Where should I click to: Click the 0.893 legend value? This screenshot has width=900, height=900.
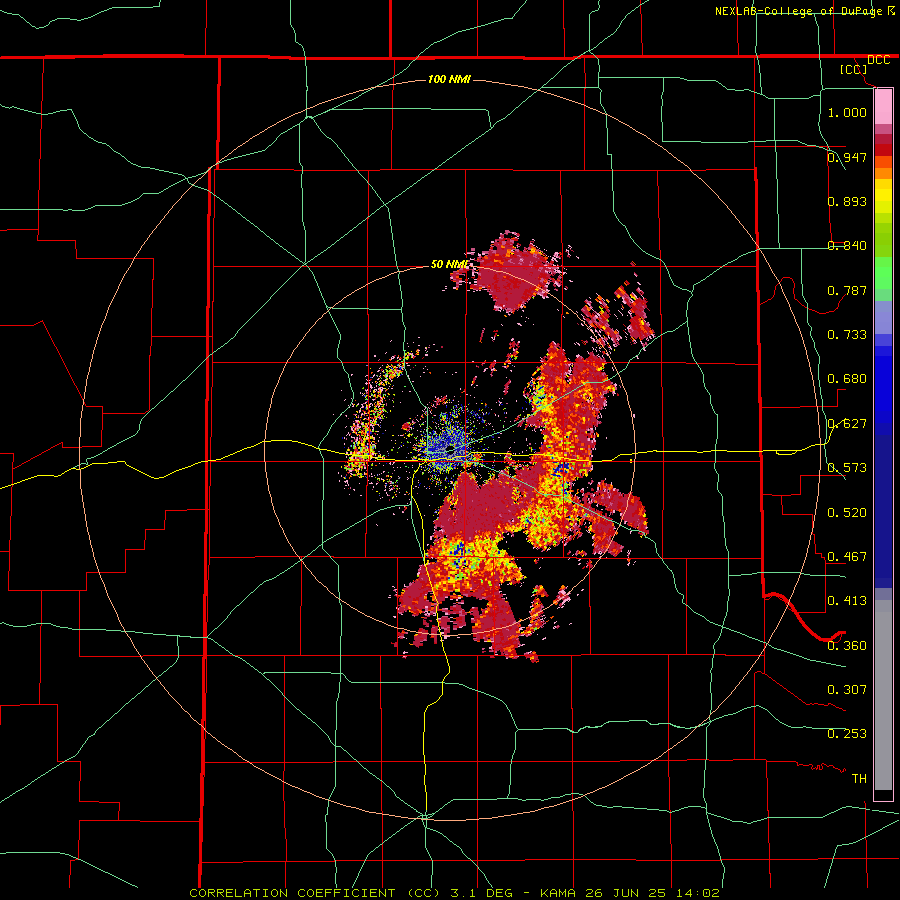(x=847, y=201)
